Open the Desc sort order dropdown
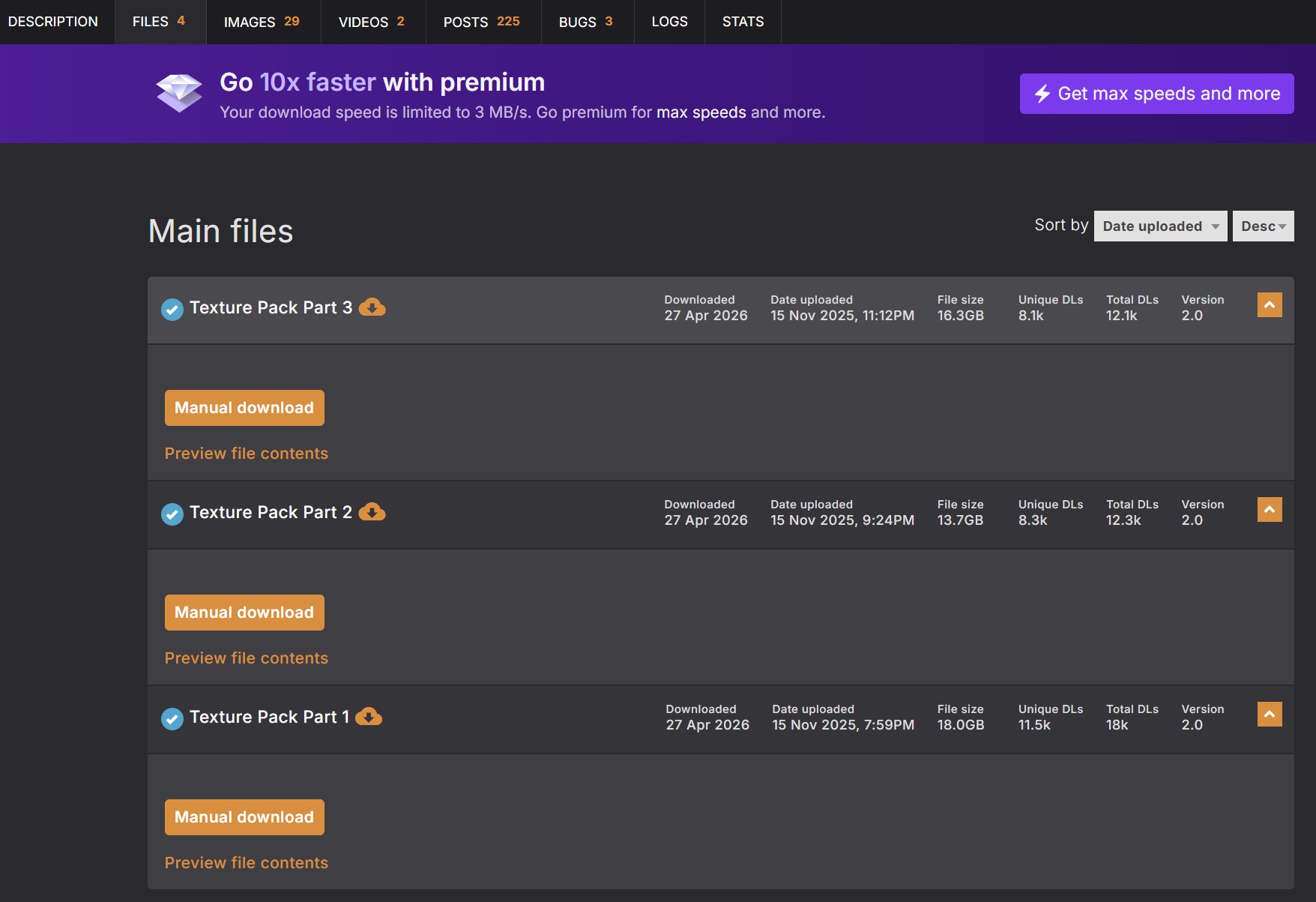 (x=1263, y=226)
